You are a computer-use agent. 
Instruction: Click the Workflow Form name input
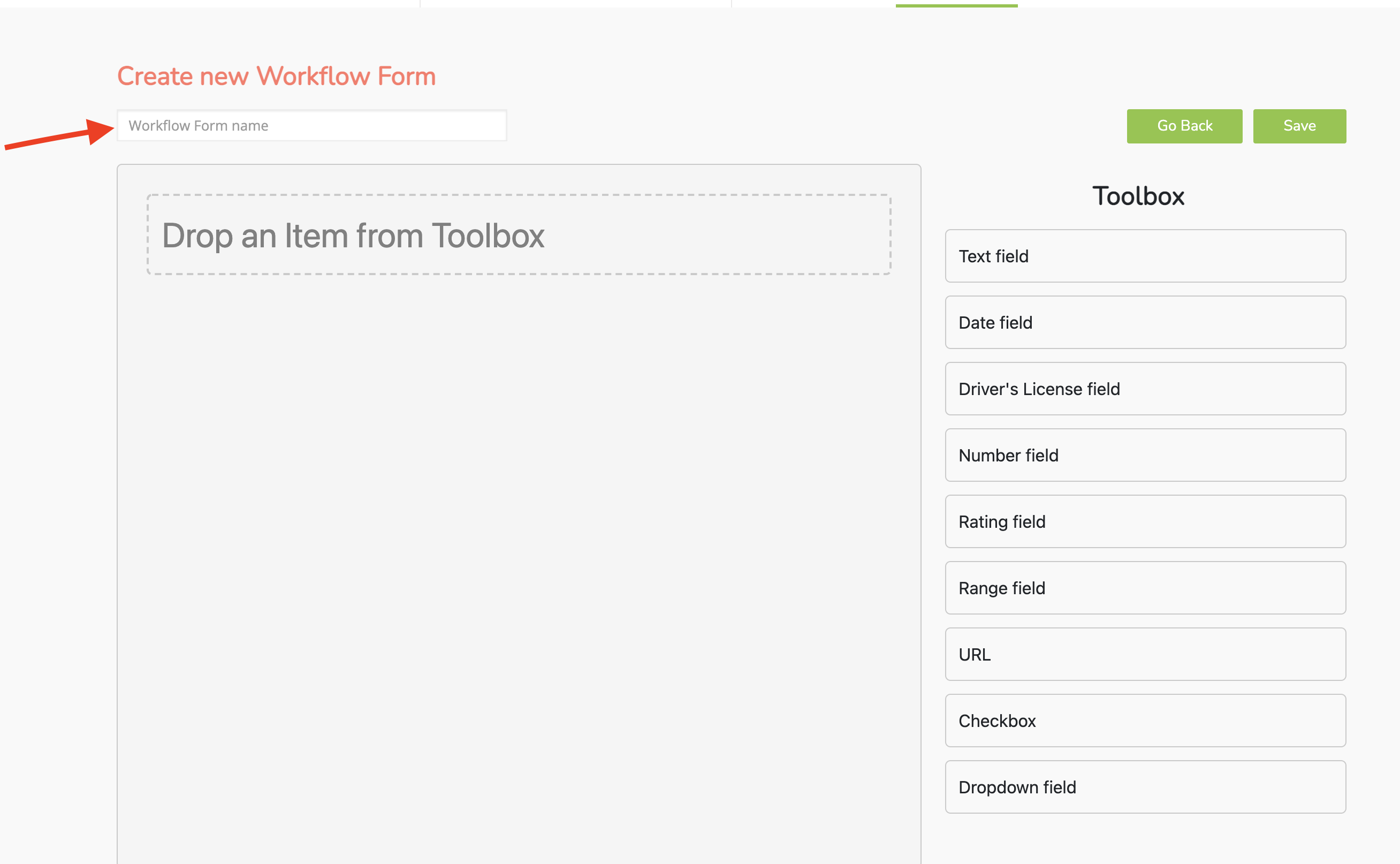click(x=311, y=125)
